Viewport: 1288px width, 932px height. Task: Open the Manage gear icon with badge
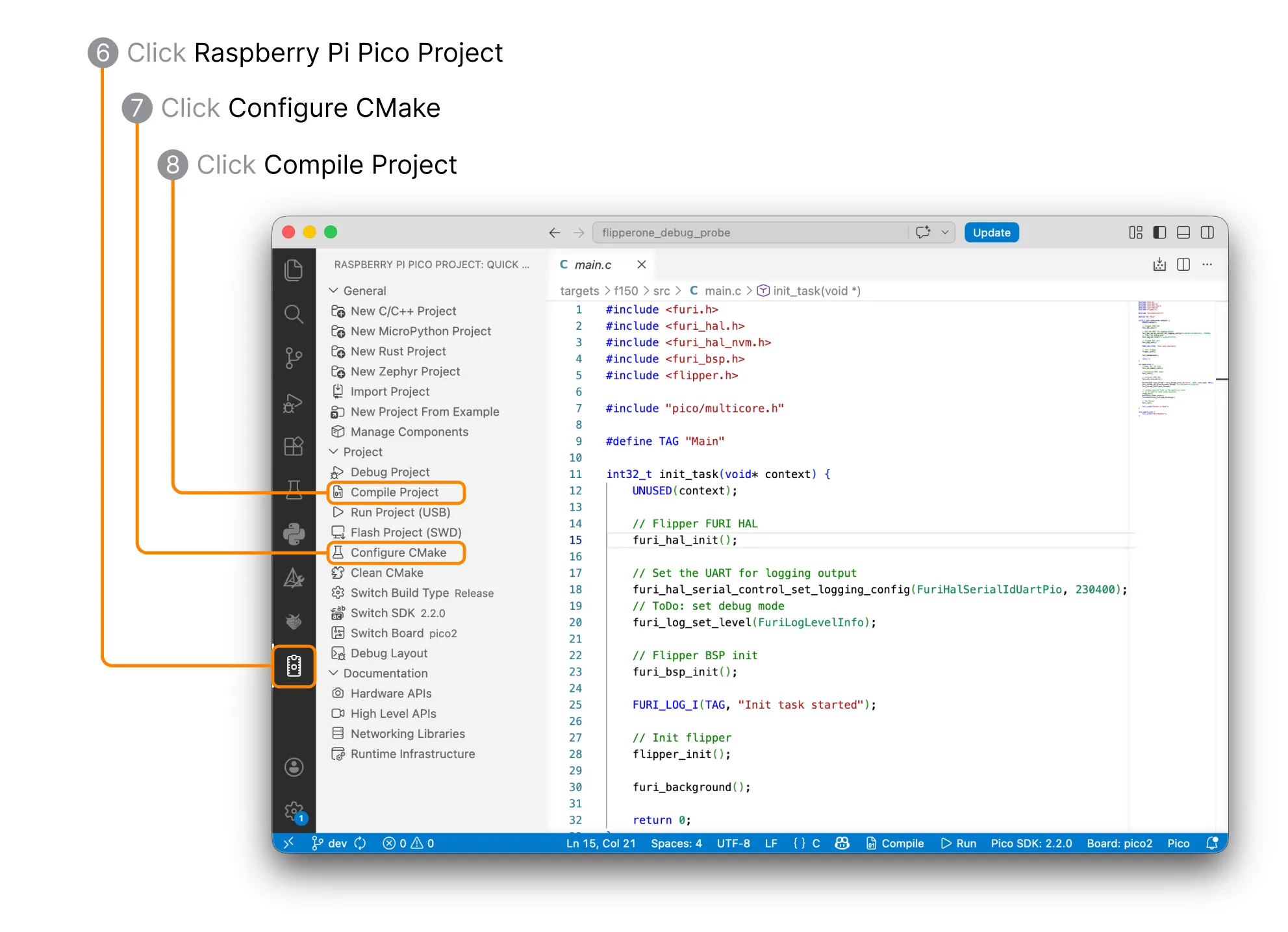point(295,812)
